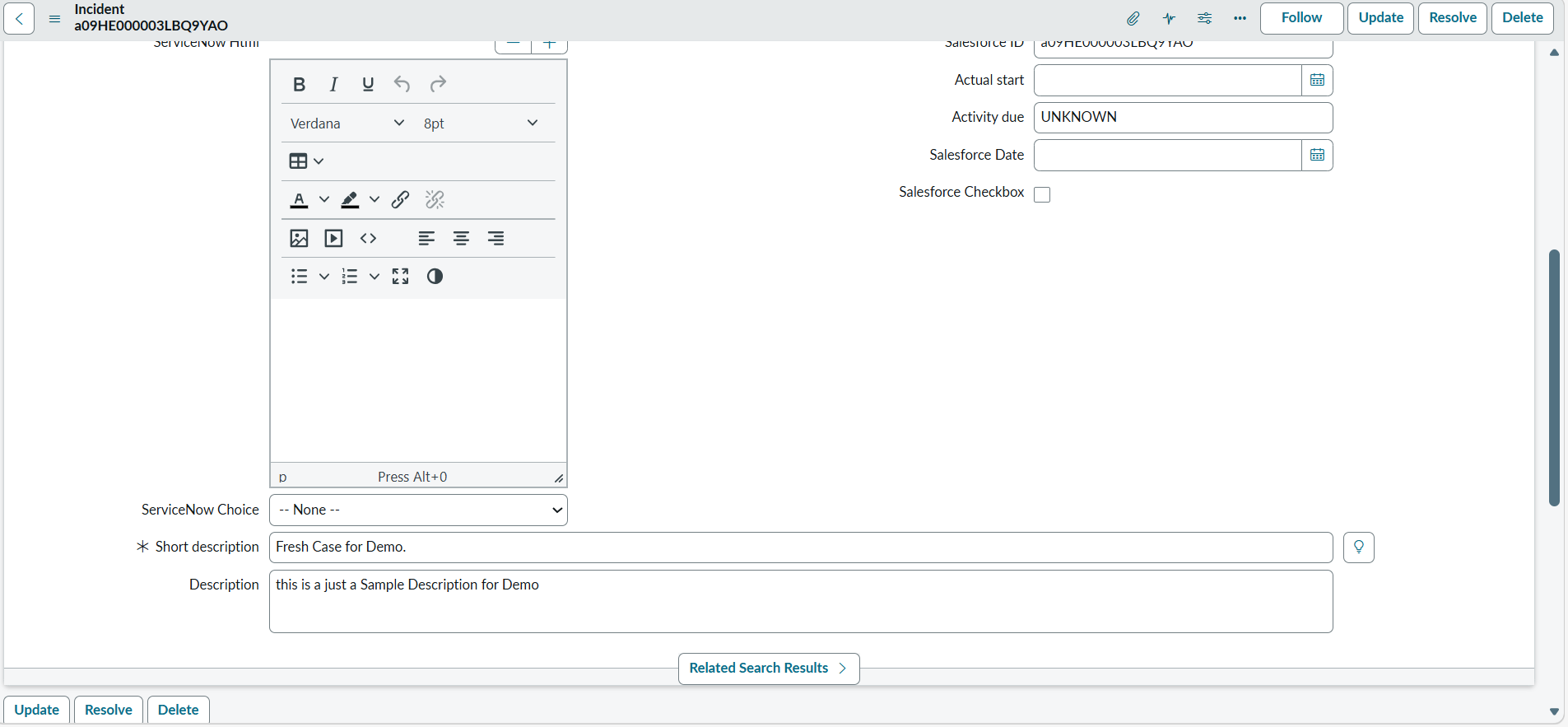The image size is (1568, 727).
Task: Expand the Verdana font family dropdown
Action: pyautogui.click(x=347, y=123)
